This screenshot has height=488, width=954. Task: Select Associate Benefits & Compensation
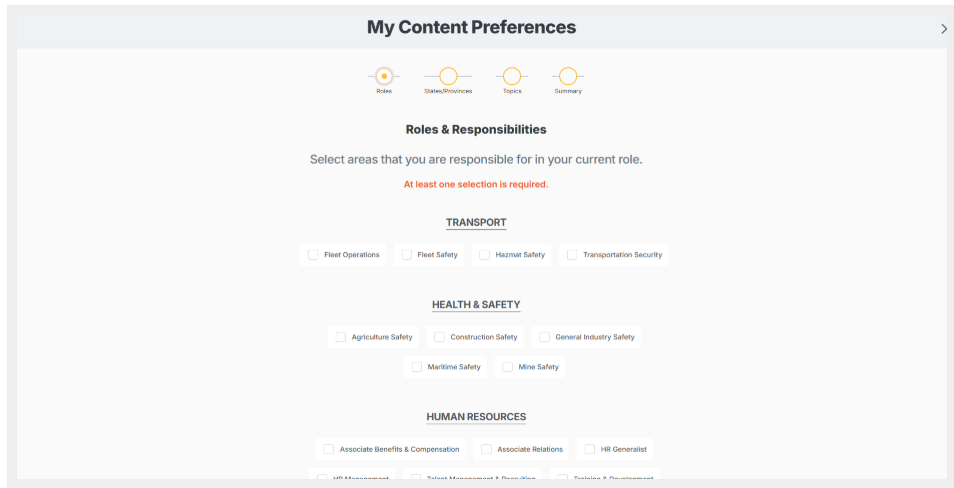[x=328, y=449]
